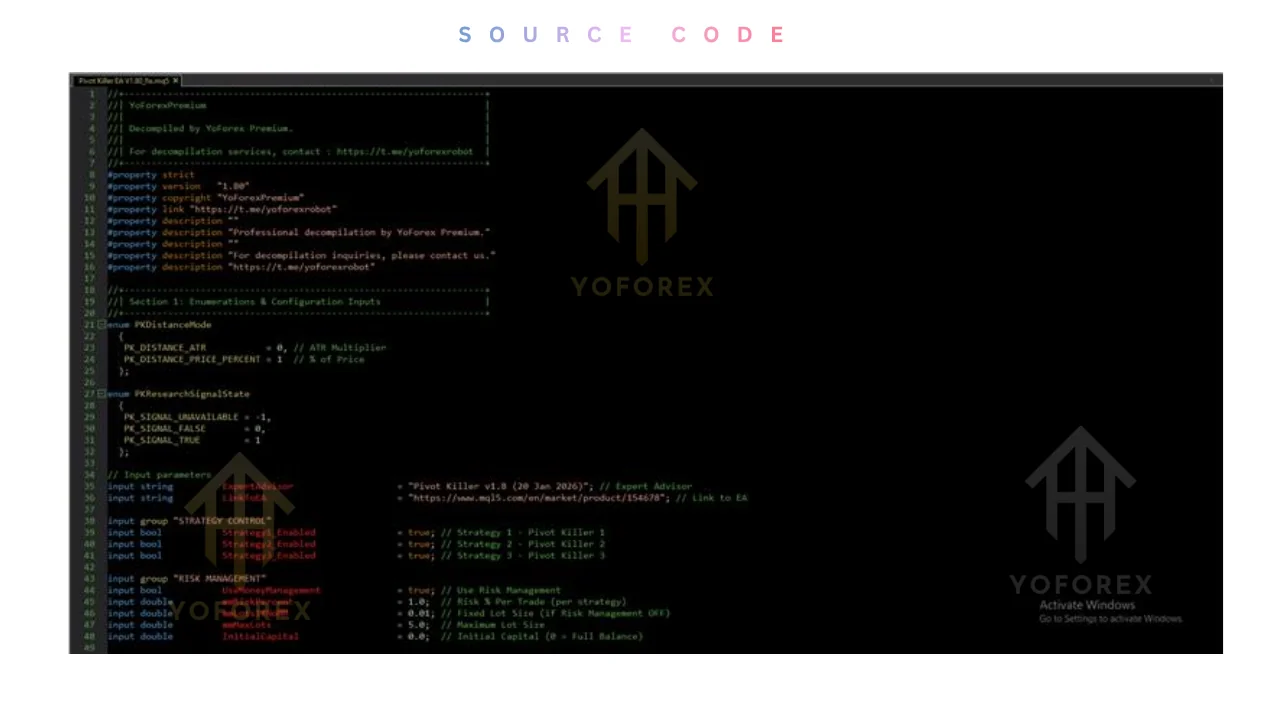Image resolution: width=1280 pixels, height=720 pixels.
Task: Click the Strategy1_Enabled variable
Action: click(268, 533)
